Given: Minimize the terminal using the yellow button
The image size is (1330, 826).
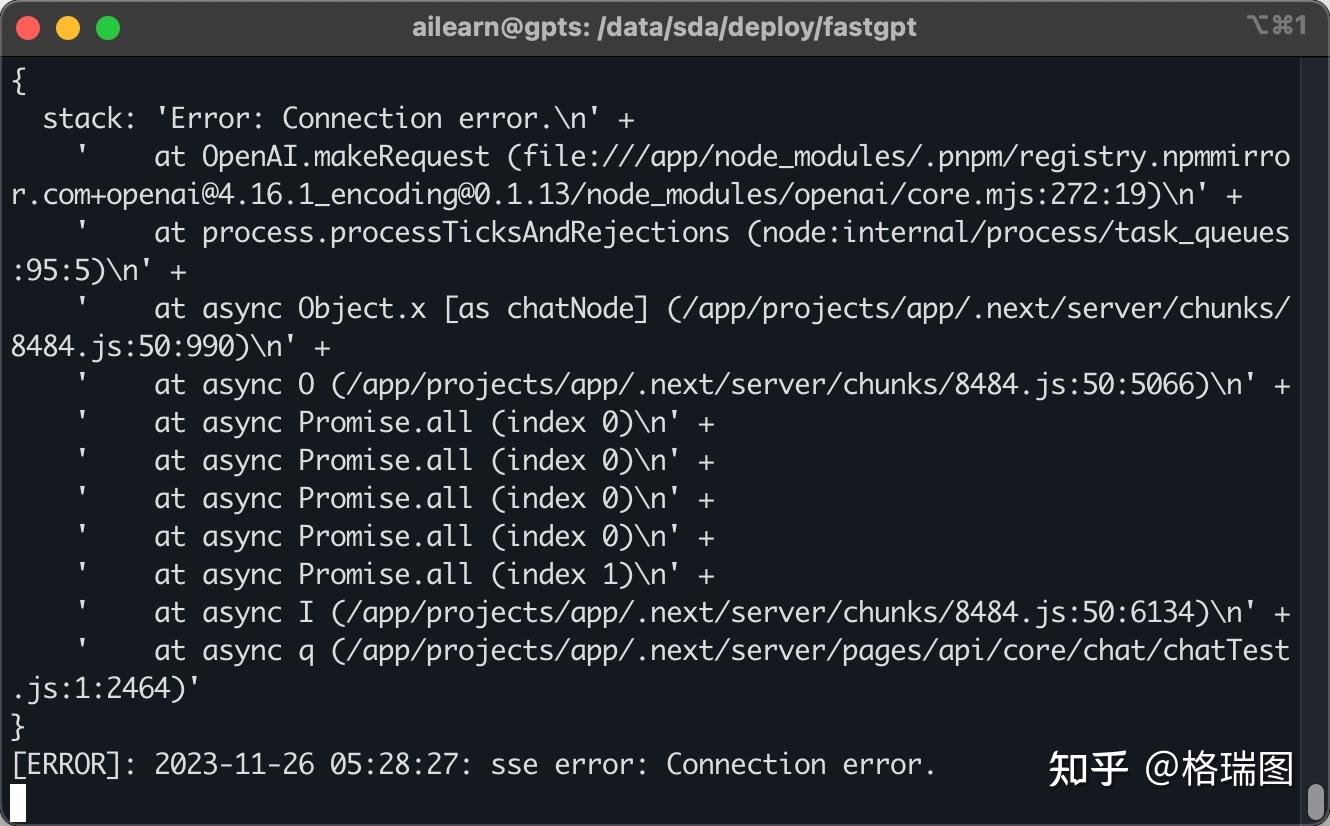Looking at the screenshot, I should [68, 28].
